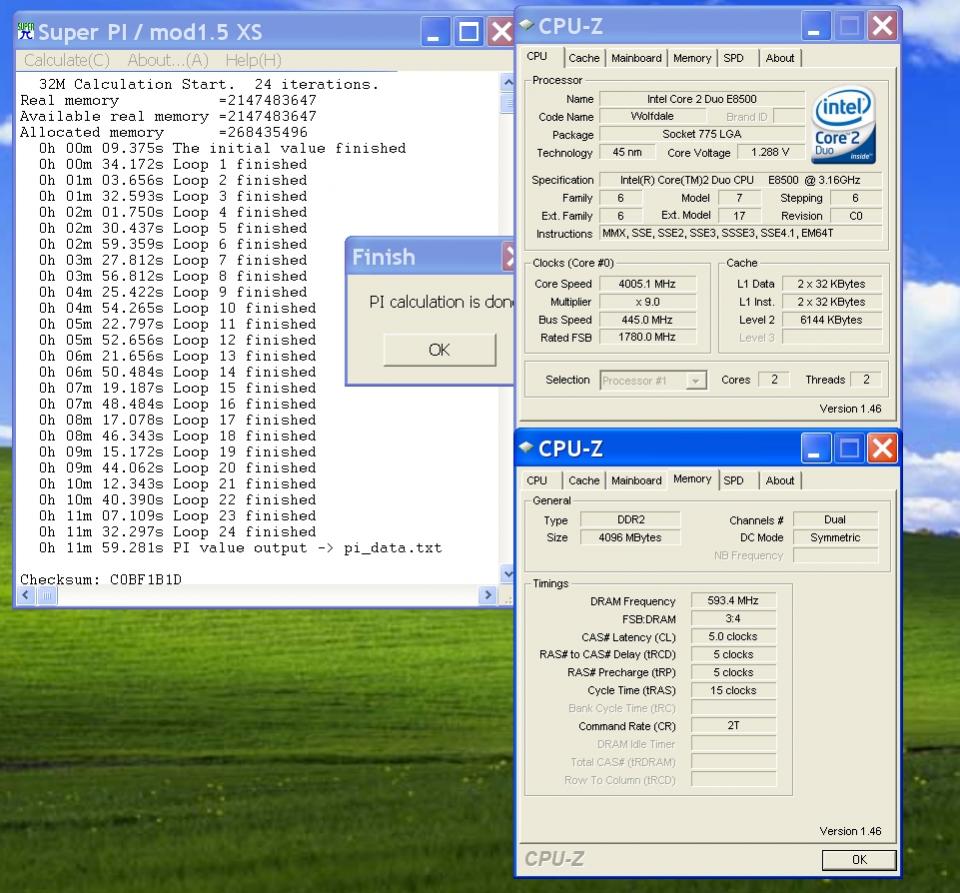This screenshot has width=960, height=893.
Task: Click the Package field Socket 775 LGA
Action: (x=702, y=134)
